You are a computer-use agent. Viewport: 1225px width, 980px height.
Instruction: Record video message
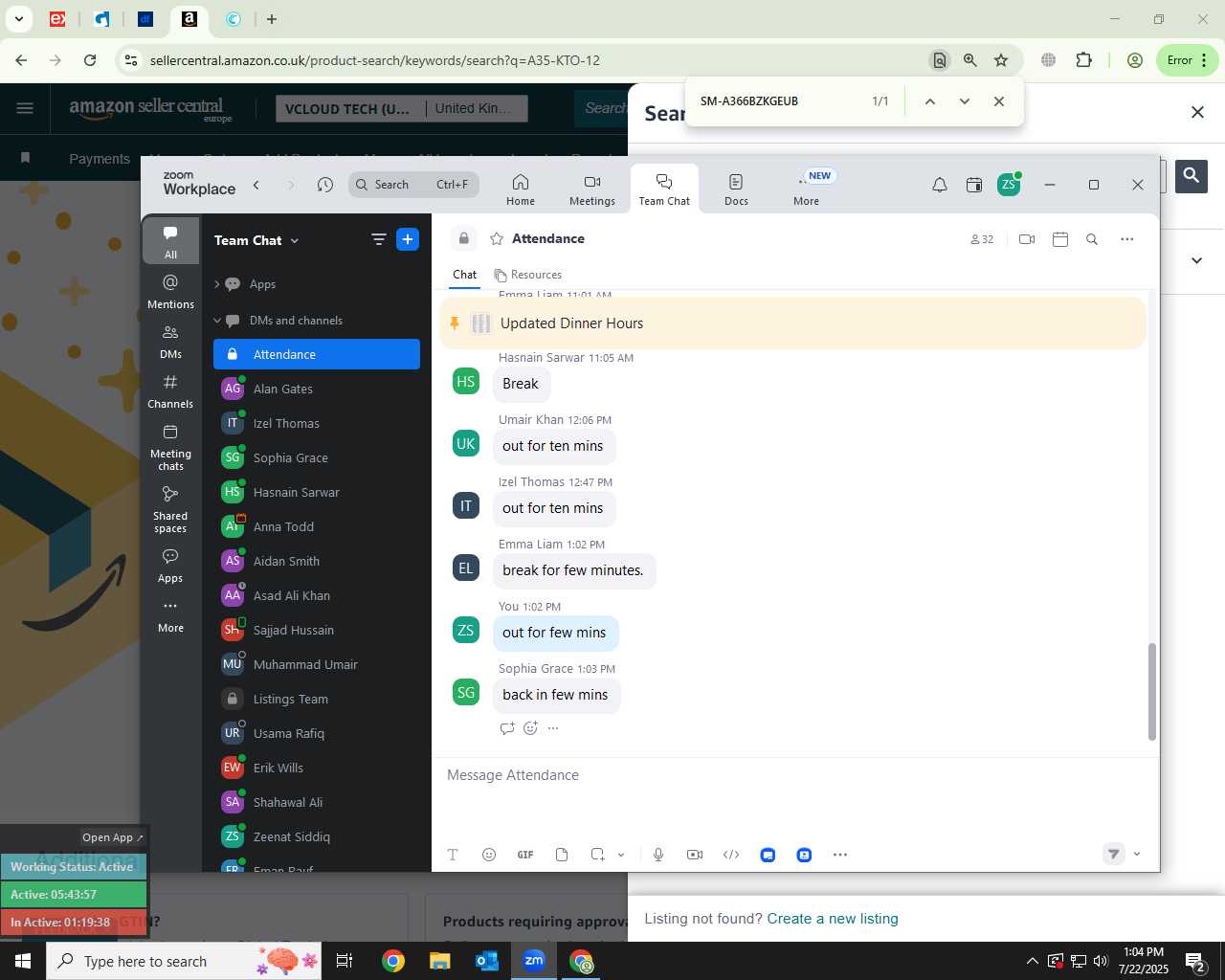[x=695, y=855]
